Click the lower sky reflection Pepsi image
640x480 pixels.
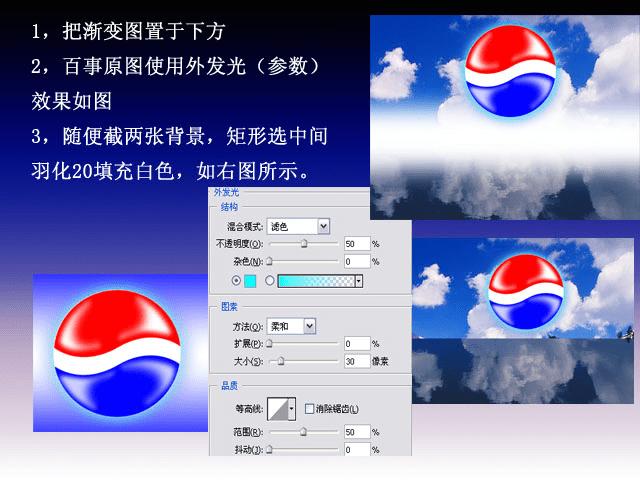[523, 321]
